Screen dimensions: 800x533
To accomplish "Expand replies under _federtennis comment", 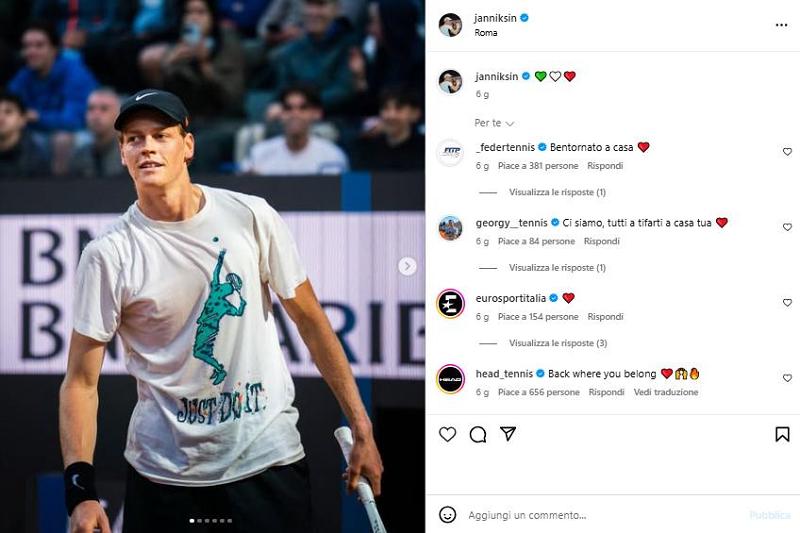I will (557, 192).
